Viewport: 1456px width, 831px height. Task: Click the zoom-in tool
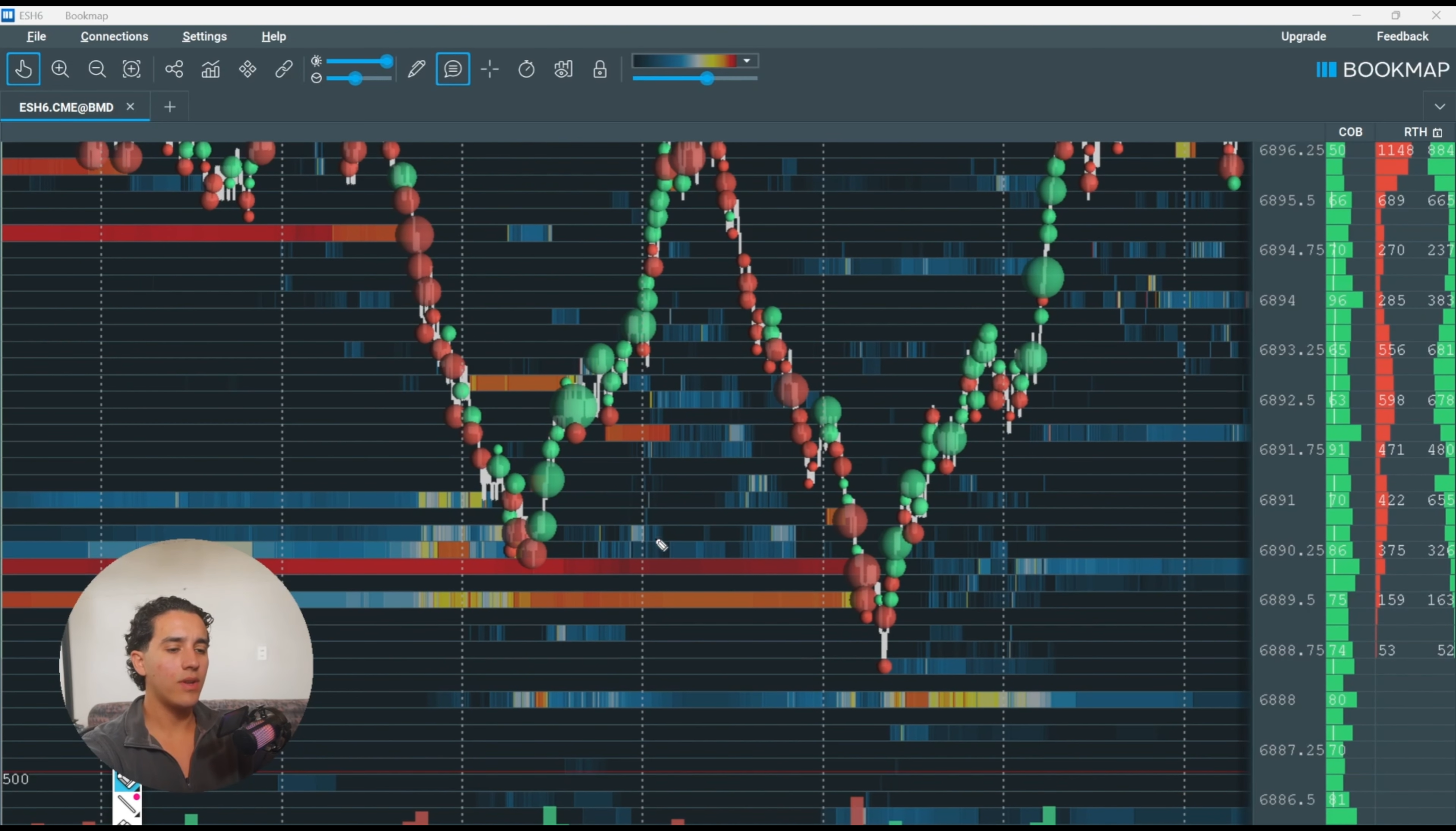[60, 68]
